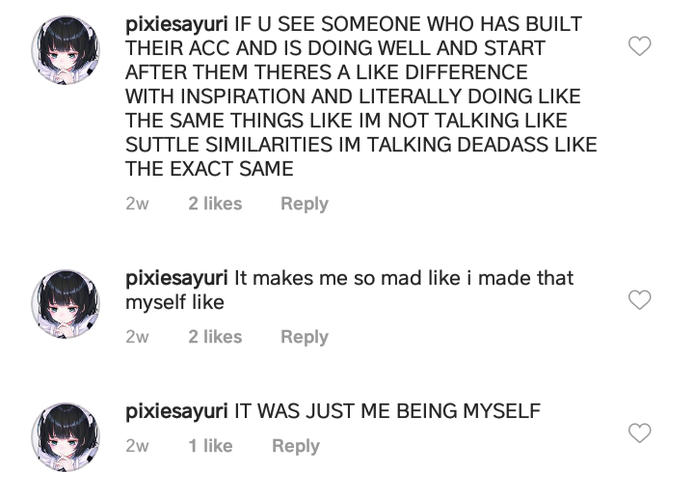The height and width of the screenshot is (500, 694).
Task: Open the pixiesayuri username on the first comment
Action: 177,23
